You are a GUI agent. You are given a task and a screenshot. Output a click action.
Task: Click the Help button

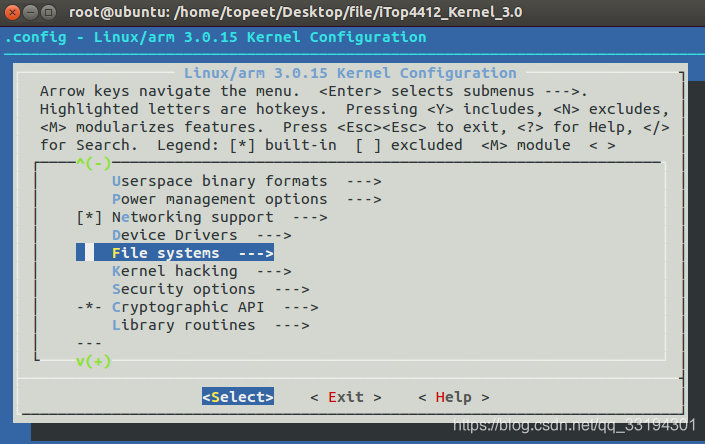click(x=454, y=397)
